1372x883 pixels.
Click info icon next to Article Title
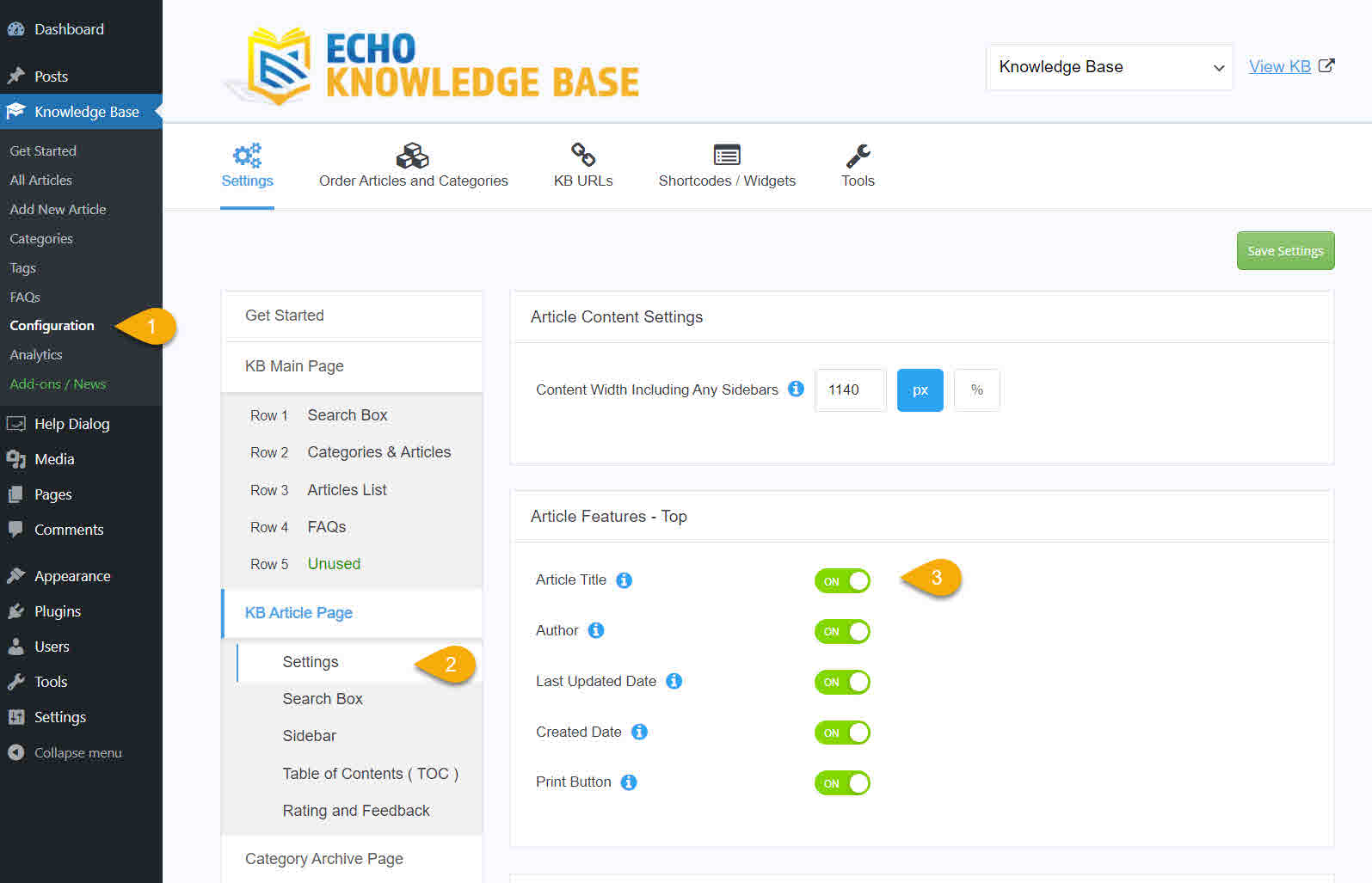624,580
